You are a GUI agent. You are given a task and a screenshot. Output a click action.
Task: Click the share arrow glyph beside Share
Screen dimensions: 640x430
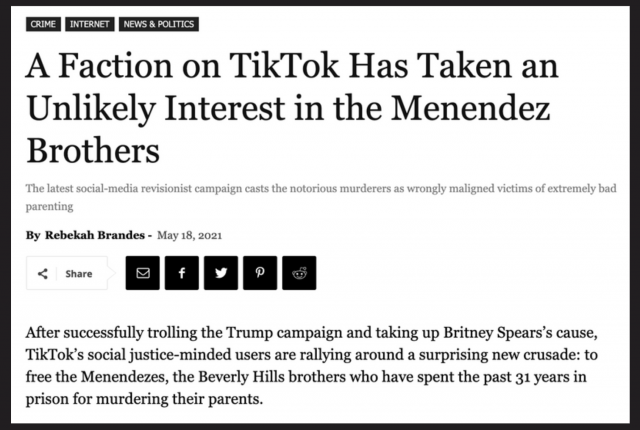42,273
